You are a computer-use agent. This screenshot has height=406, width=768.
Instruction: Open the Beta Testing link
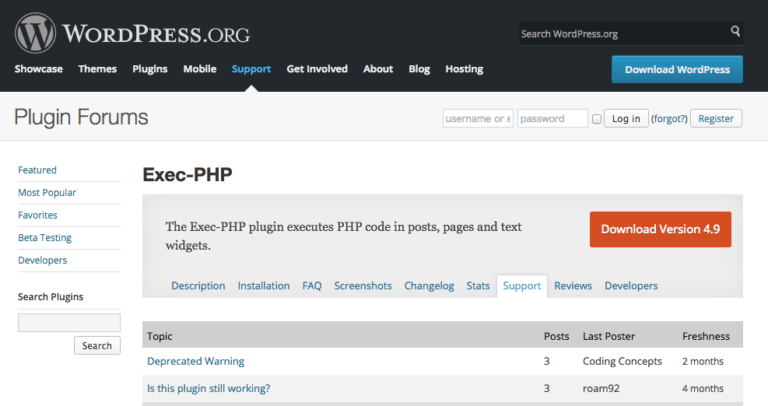pyautogui.click(x=45, y=238)
